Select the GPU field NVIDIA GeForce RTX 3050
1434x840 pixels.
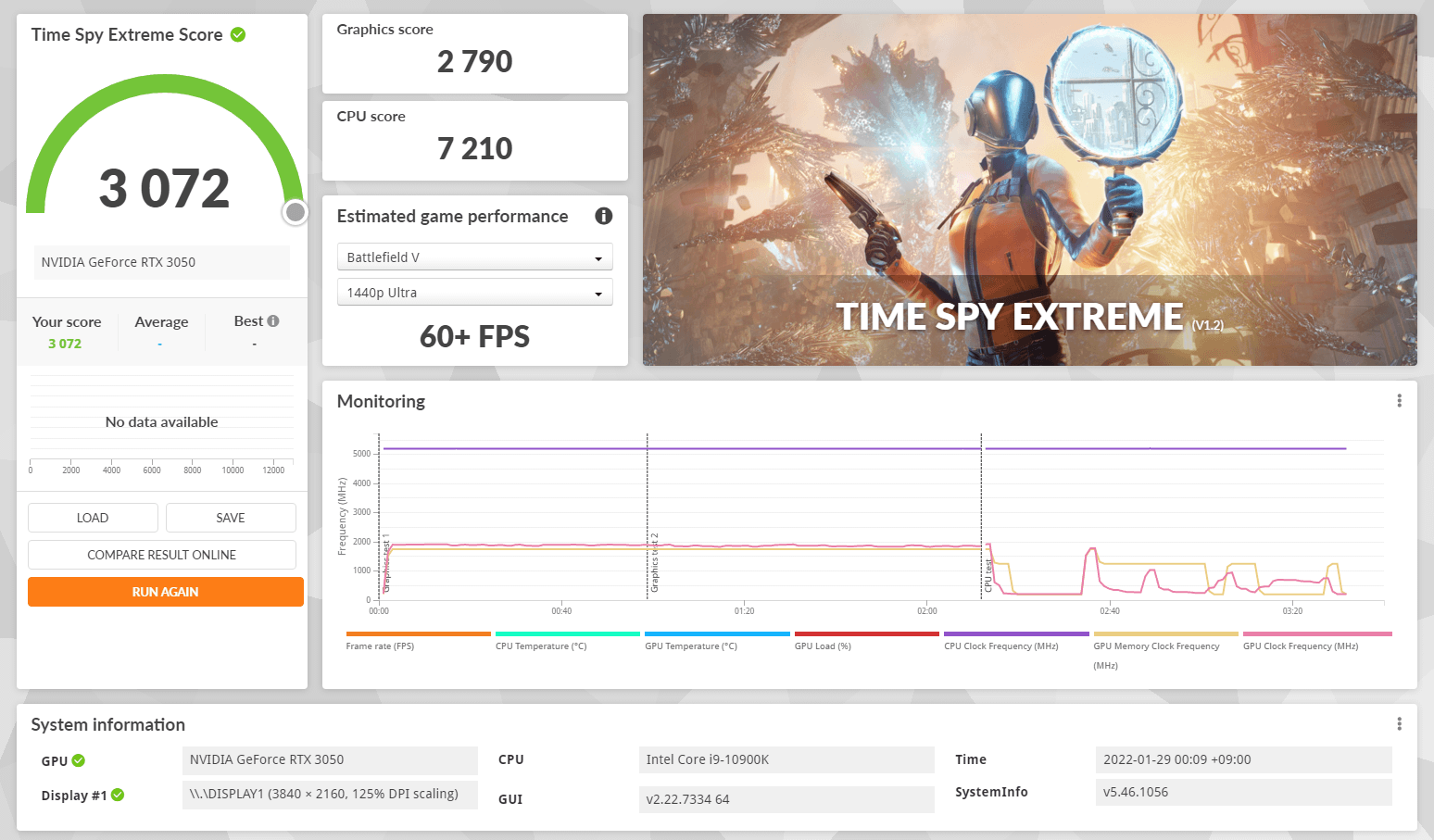(x=330, y=759)
